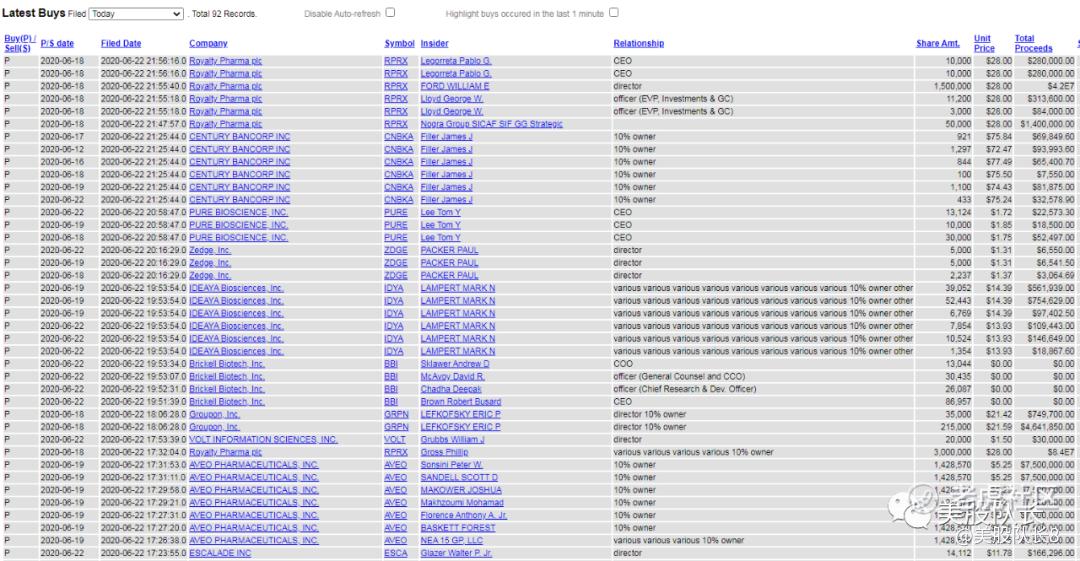Open insider Brown Robert Busard link
The height and width of the screenshot is (561, 1080).
pyautogui.click(x=461, y=402)
